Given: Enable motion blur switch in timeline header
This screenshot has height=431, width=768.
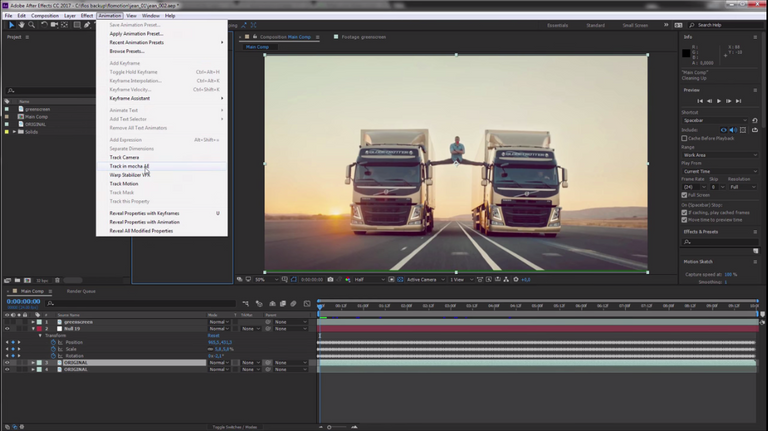Looking at the screenshot, I should coord(293,304).
